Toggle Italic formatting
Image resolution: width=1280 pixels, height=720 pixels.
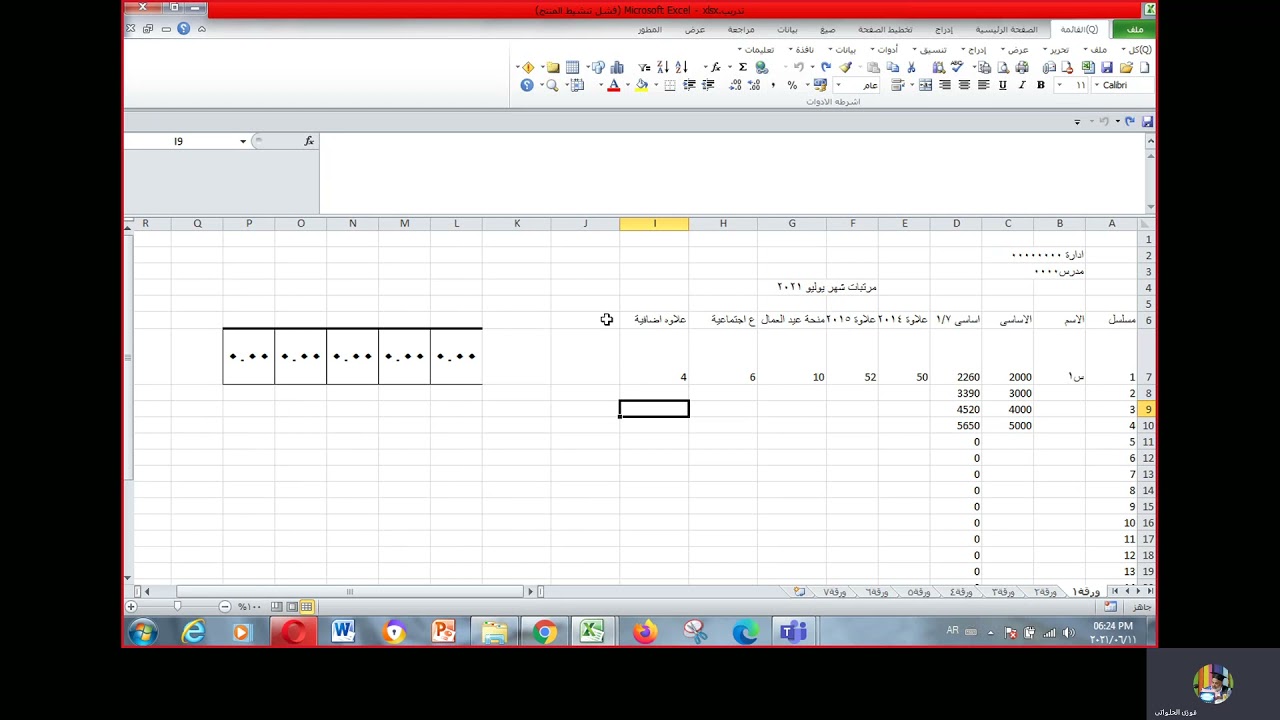[x=1022, y=85]
